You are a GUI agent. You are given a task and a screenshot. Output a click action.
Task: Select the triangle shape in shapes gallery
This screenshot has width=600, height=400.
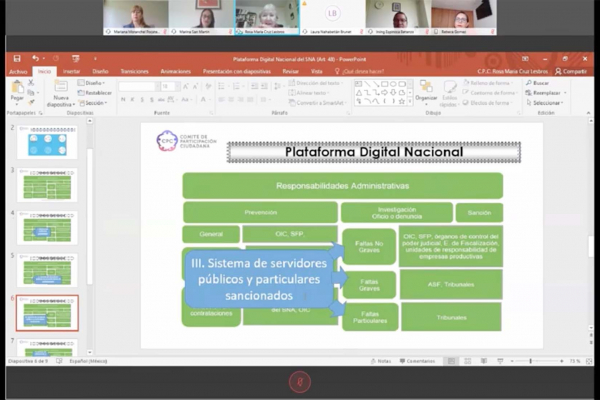coord(359,93)
